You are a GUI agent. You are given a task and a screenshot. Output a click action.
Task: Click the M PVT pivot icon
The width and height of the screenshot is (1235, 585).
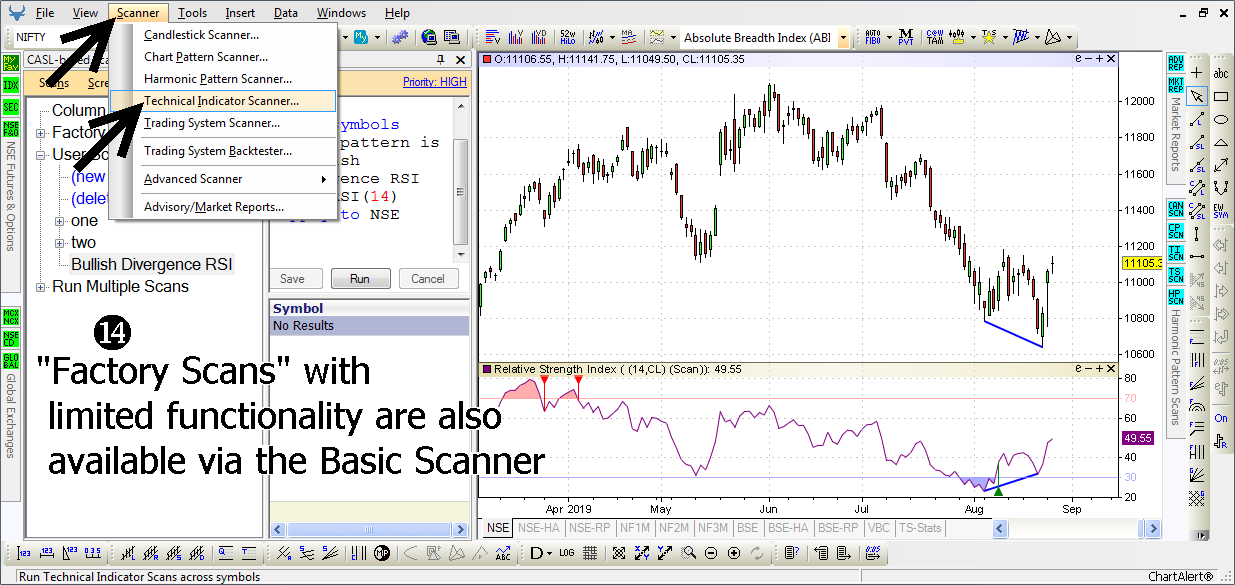pyautogui.click(x=905, y=38)
